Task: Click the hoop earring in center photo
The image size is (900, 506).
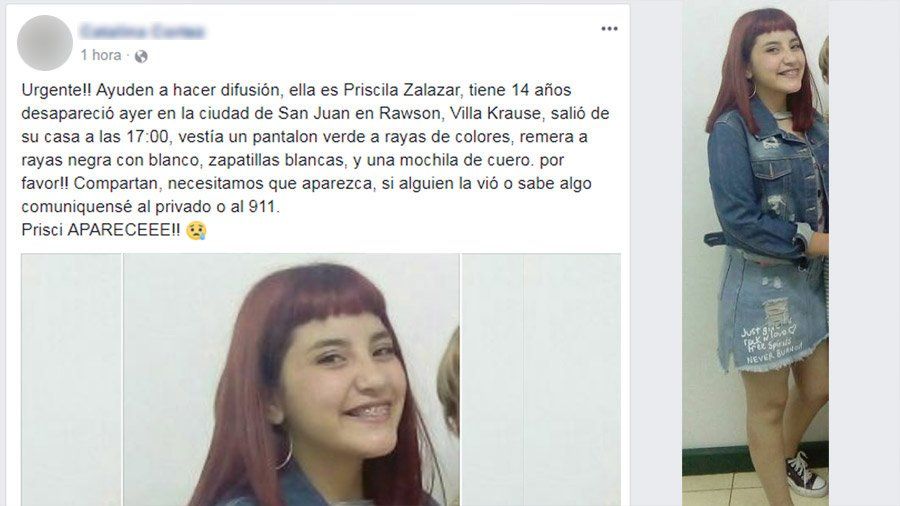Action: tap(285, 453)
